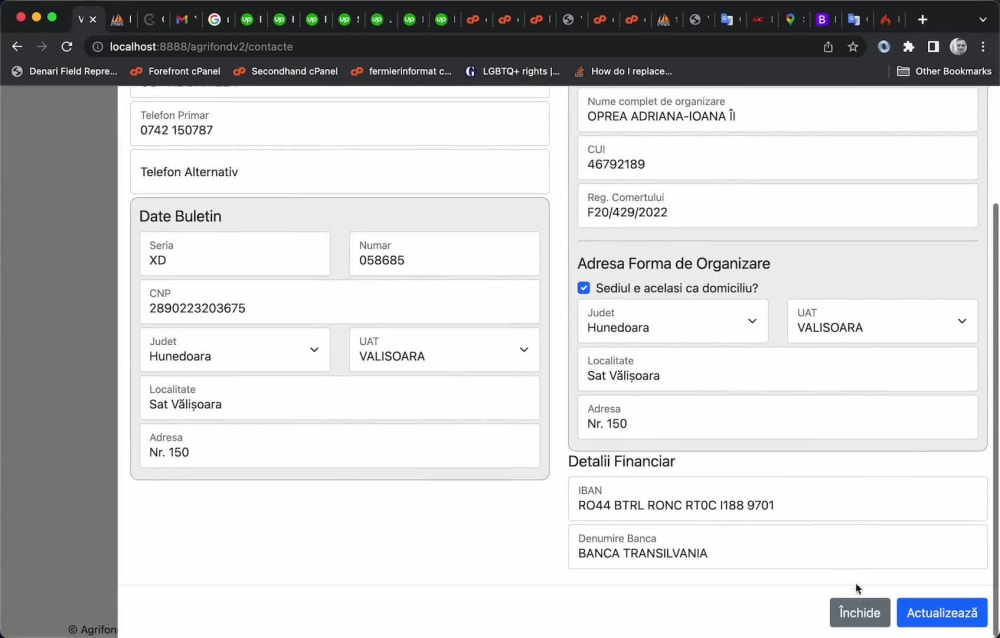1000x638 pixels.
Task: Uncheck Sediul e acelasi ca domiciliu
Action: click(x=584, y=288)
